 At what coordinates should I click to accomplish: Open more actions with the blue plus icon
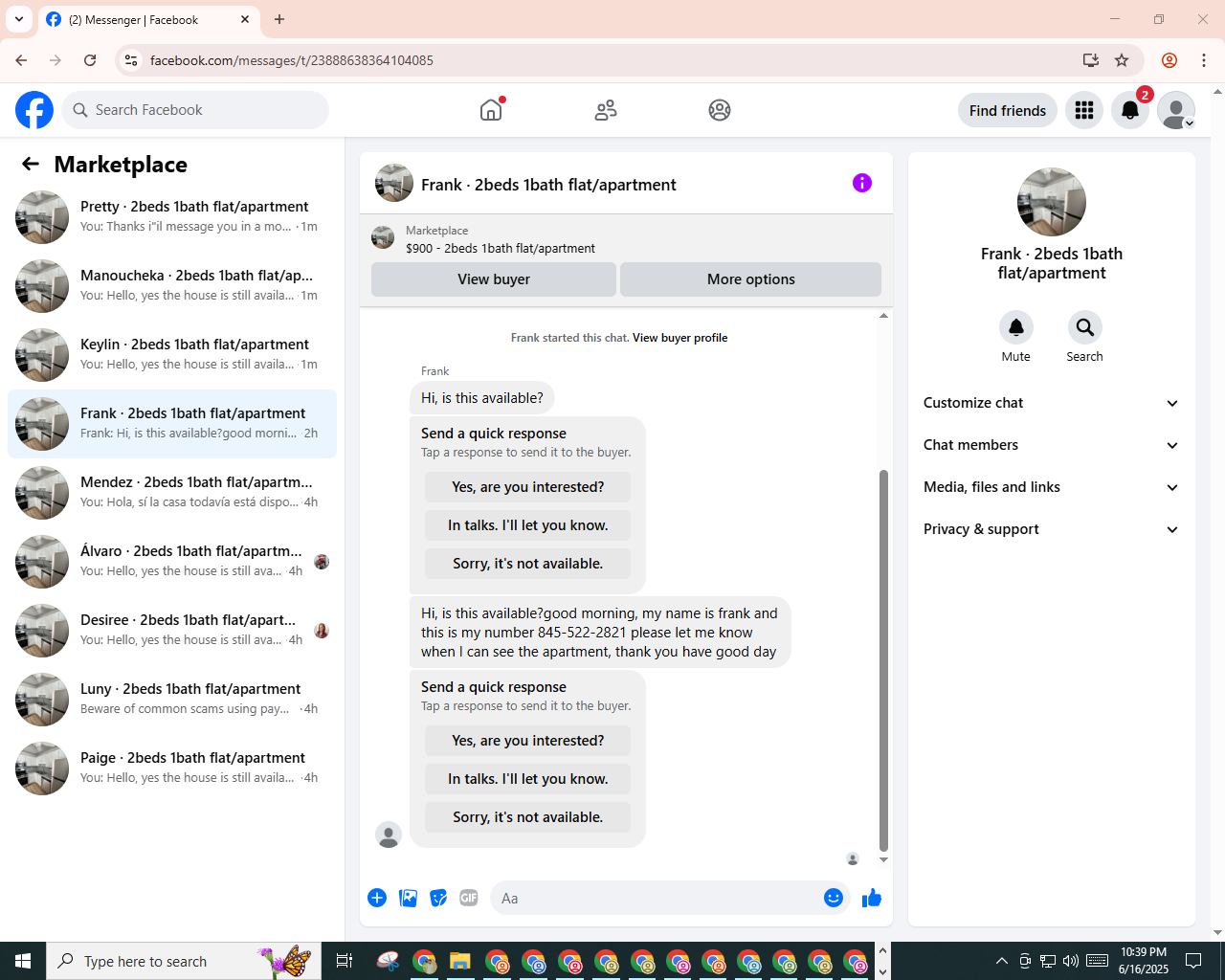click(377, 898)
